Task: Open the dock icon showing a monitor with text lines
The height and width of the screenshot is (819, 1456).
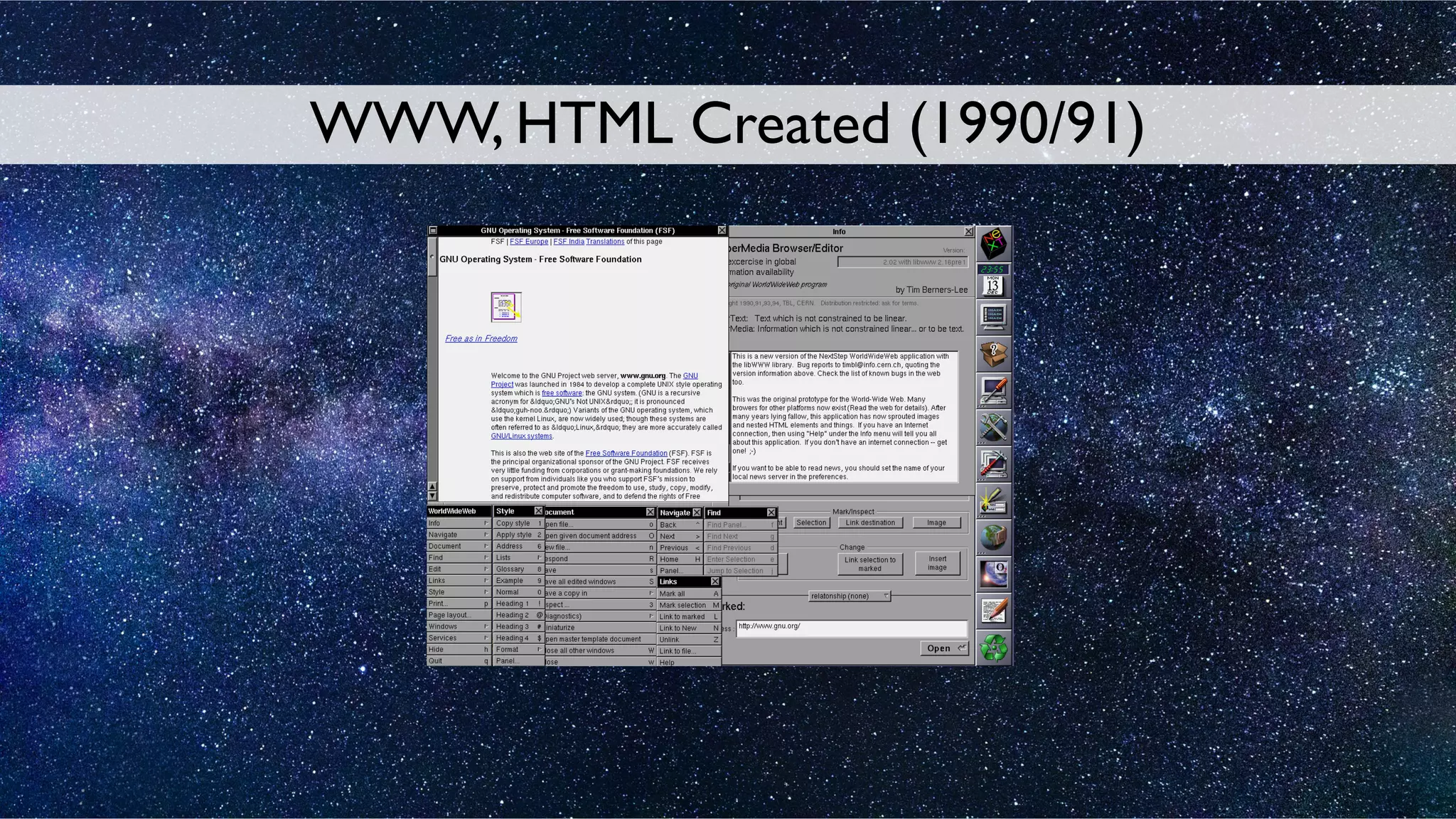Action: 993,317
